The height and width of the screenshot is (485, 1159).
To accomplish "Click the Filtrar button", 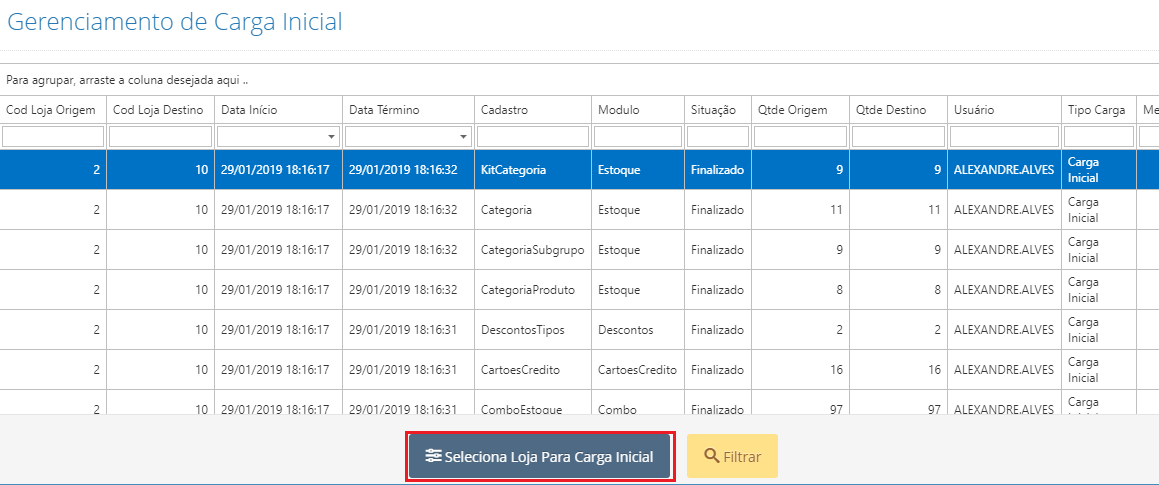I will click(x=732, y=457).
